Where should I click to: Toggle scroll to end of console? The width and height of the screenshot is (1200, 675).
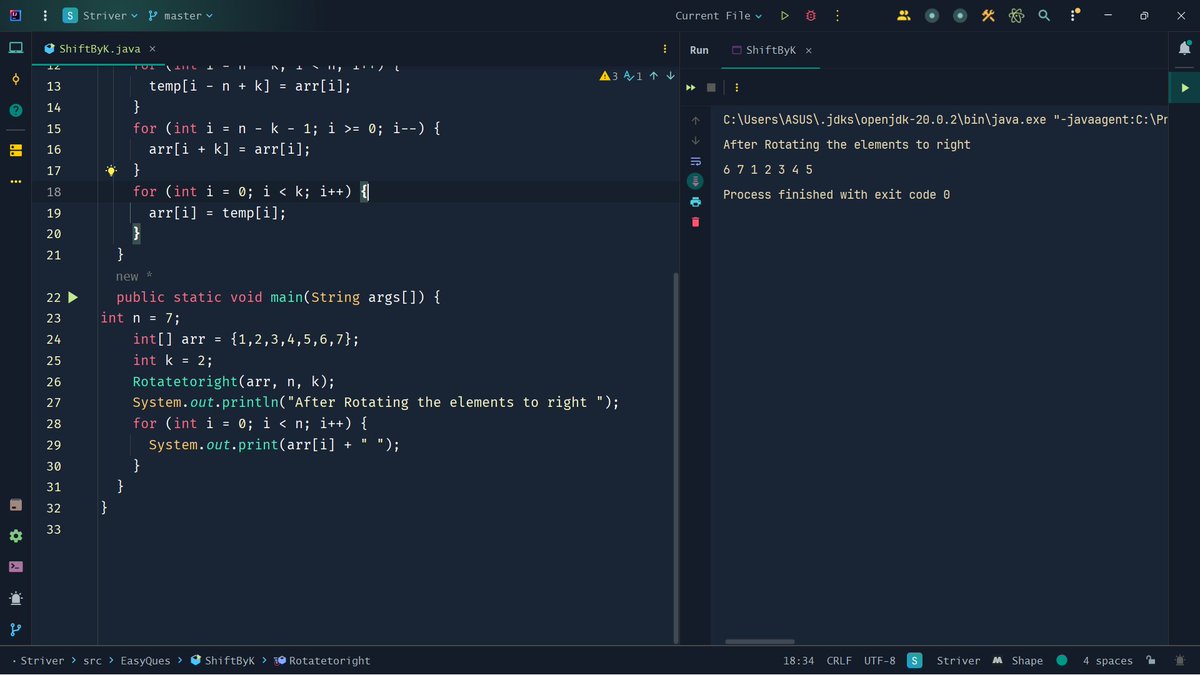pyautogui.click(x=696, y=181)
